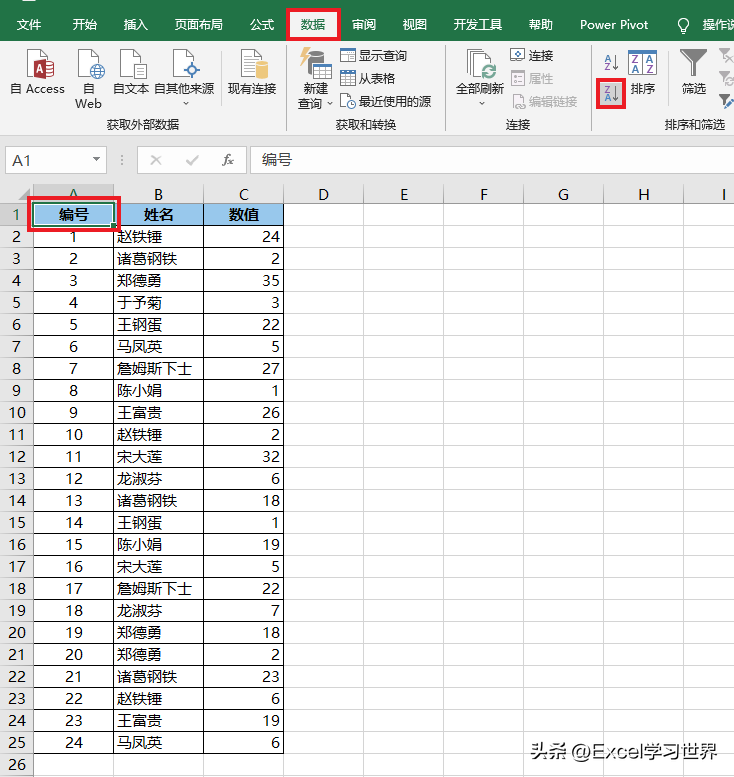Switch to the View (视图) tab

(x=414, y=25)
